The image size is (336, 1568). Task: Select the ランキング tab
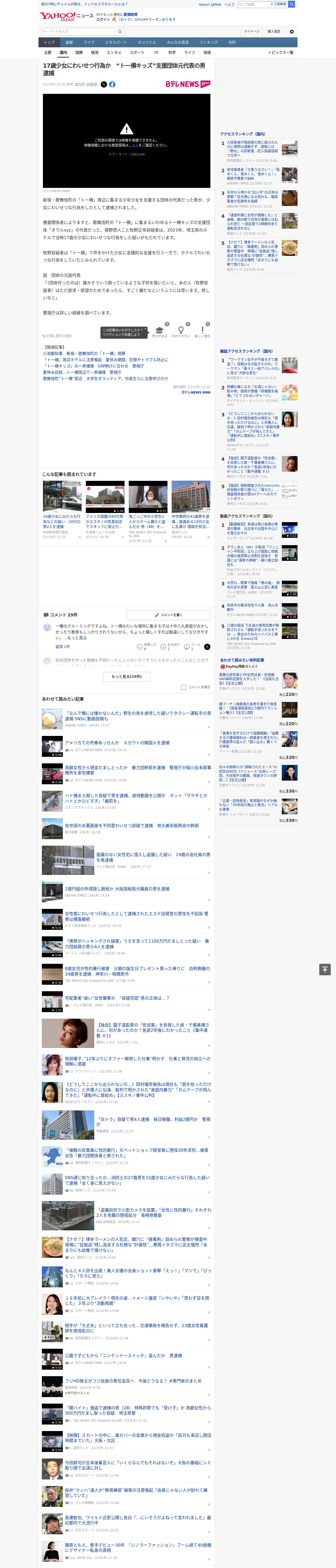tap(209, 43)
